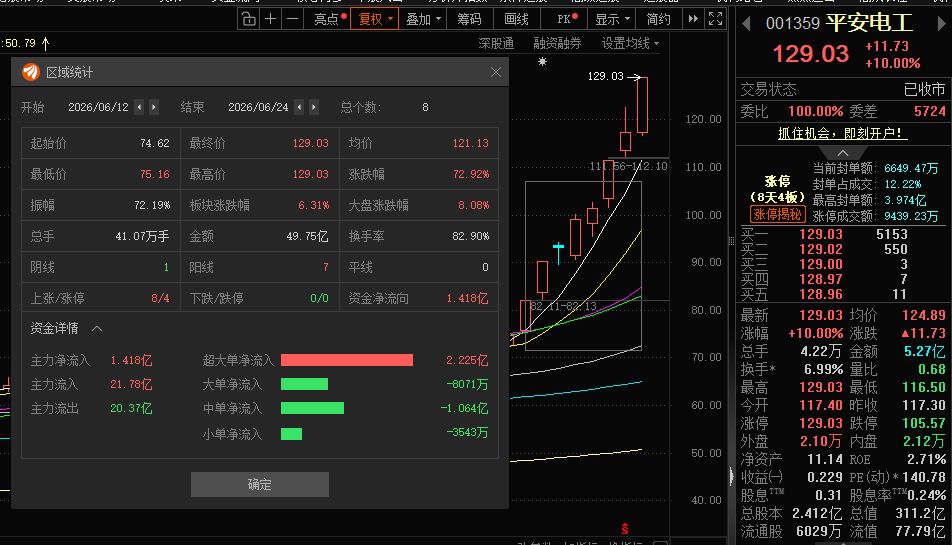952x545 pixels.
Task: Click 金额 value 49.75亿
Action: coord(307,236)
